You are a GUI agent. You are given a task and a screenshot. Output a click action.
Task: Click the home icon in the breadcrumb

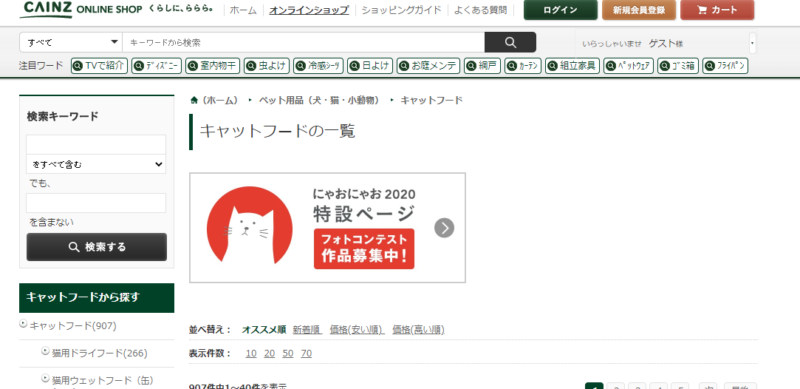point(194,100)
